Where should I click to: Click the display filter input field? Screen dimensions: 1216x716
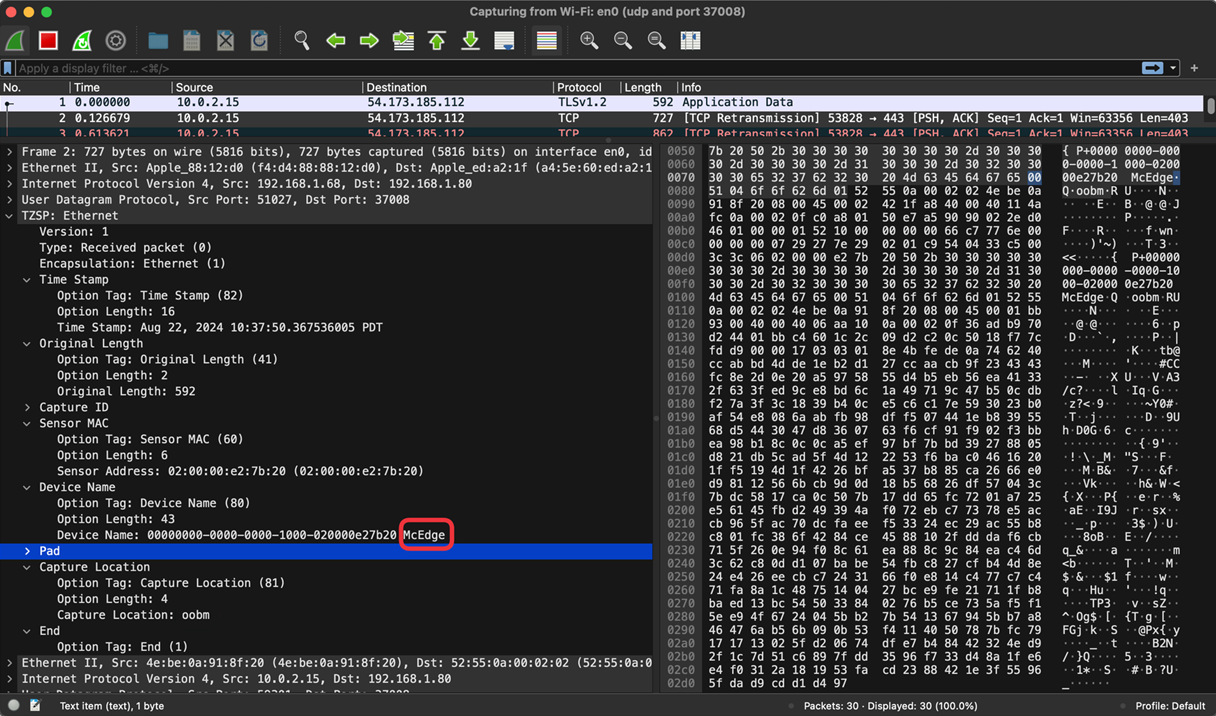point(575,68)
